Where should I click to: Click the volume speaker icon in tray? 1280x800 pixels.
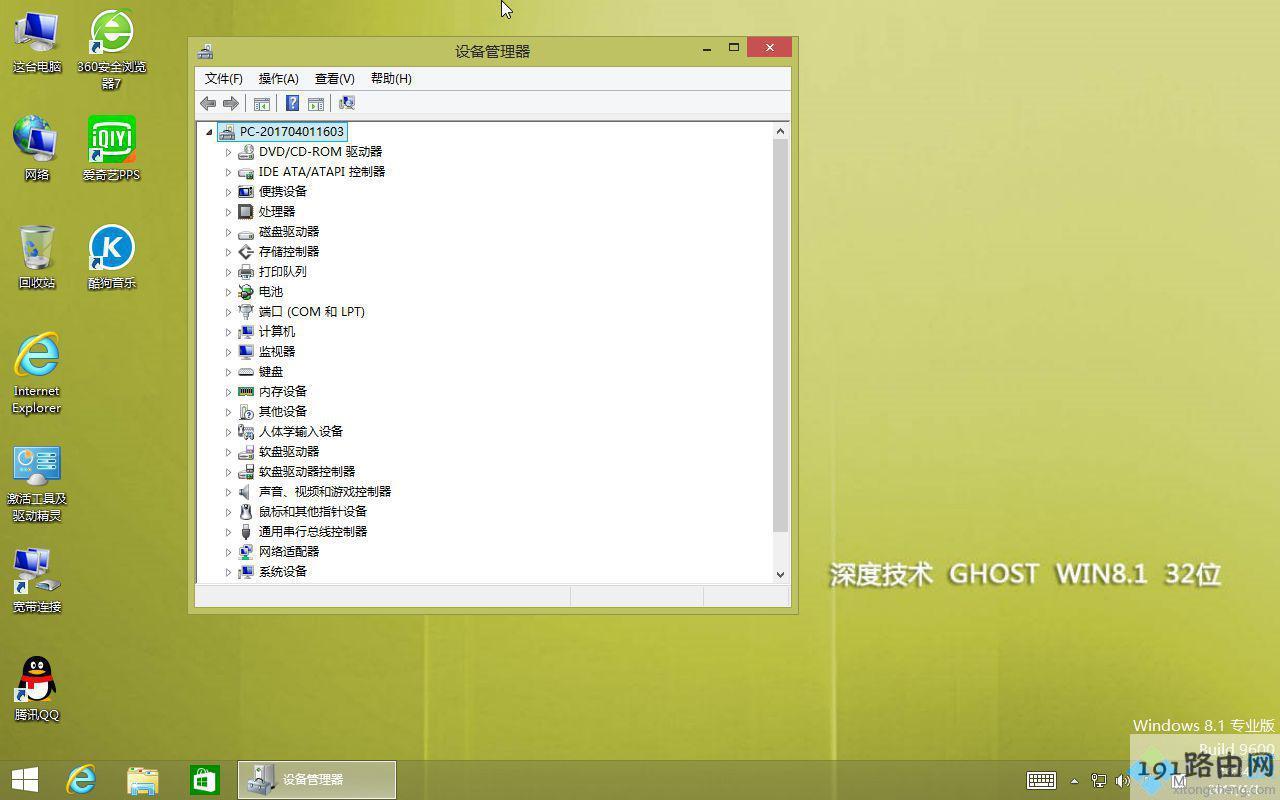(x=1122, y=781)
